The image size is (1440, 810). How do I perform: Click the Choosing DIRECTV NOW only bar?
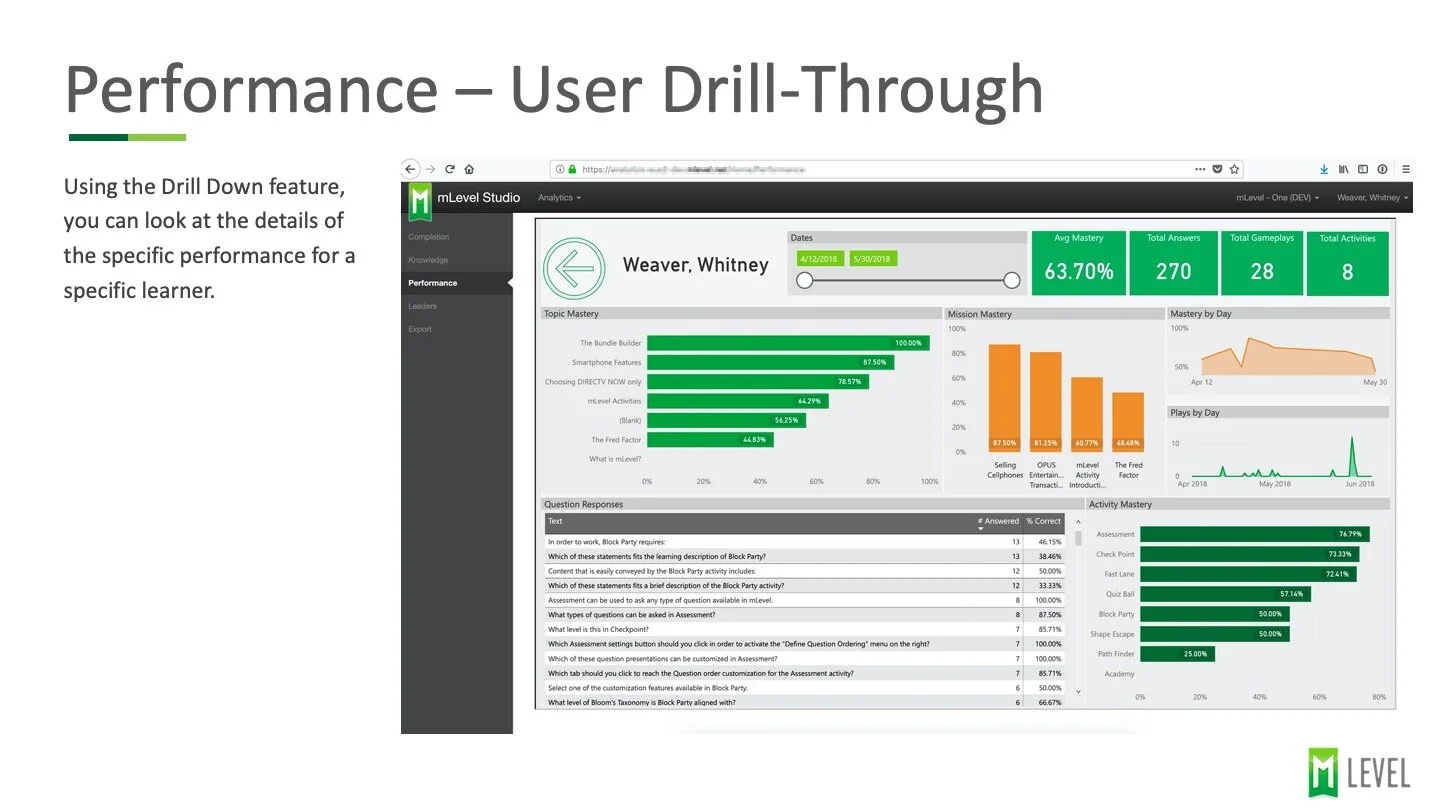(758, 382)
